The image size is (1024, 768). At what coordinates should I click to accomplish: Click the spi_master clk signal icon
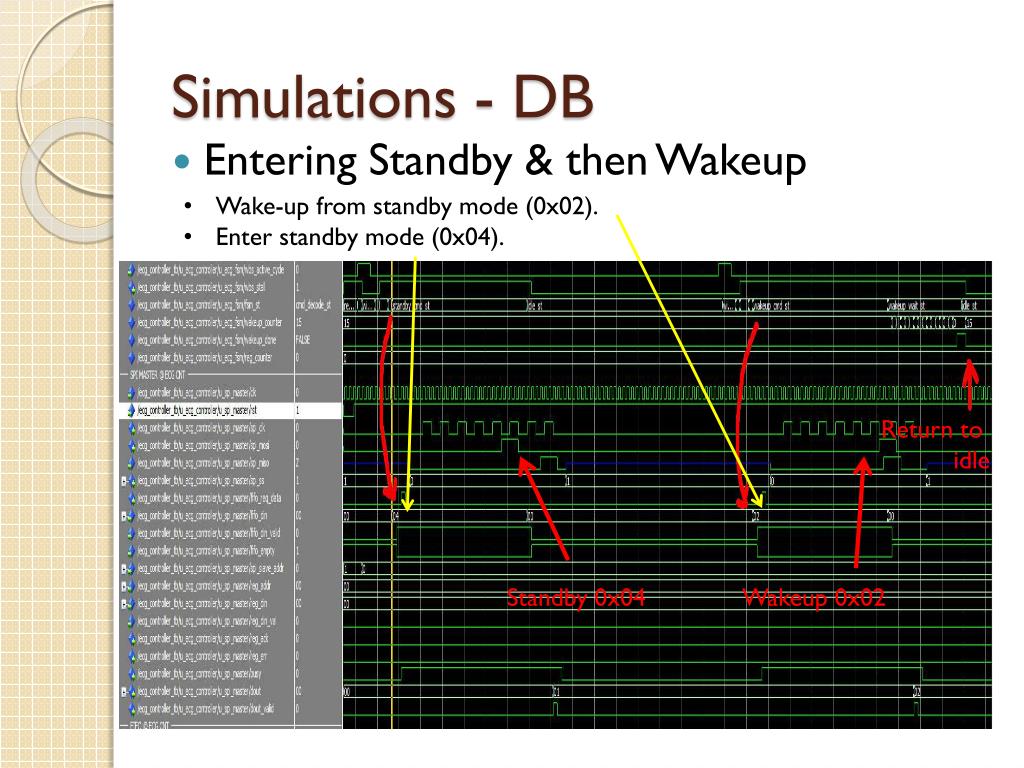pos(132,393)
